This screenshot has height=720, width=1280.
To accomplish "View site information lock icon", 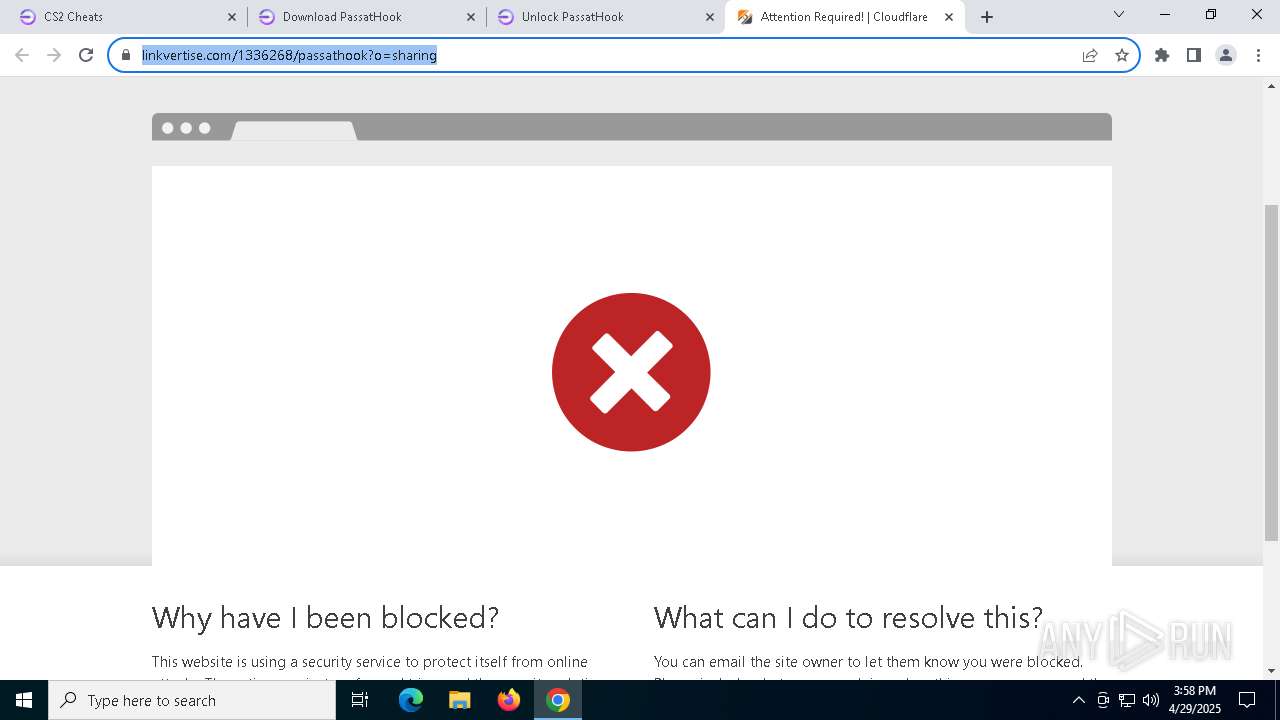I will pos(126,55).
